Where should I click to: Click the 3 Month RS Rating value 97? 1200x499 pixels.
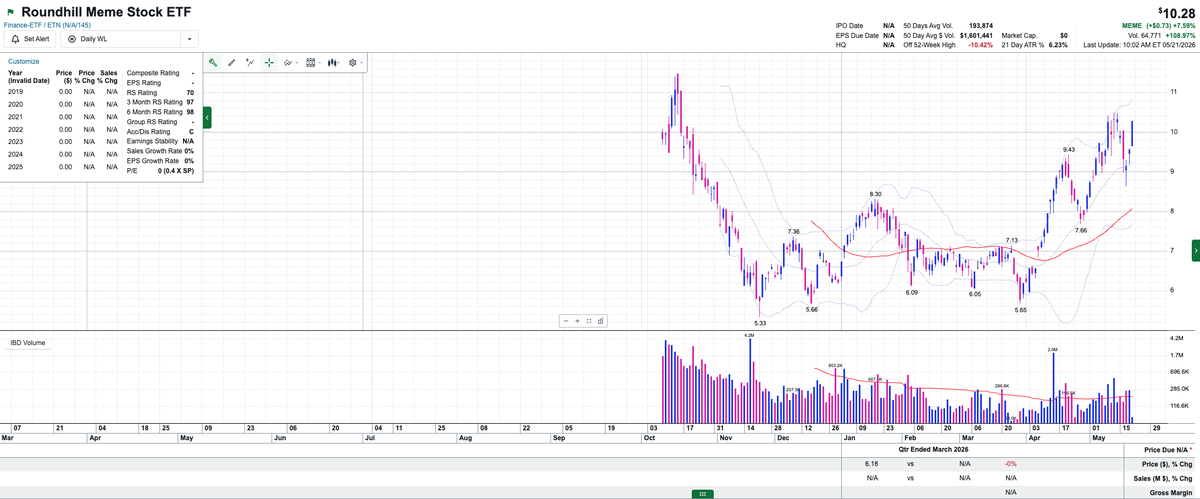click(190, 102)
